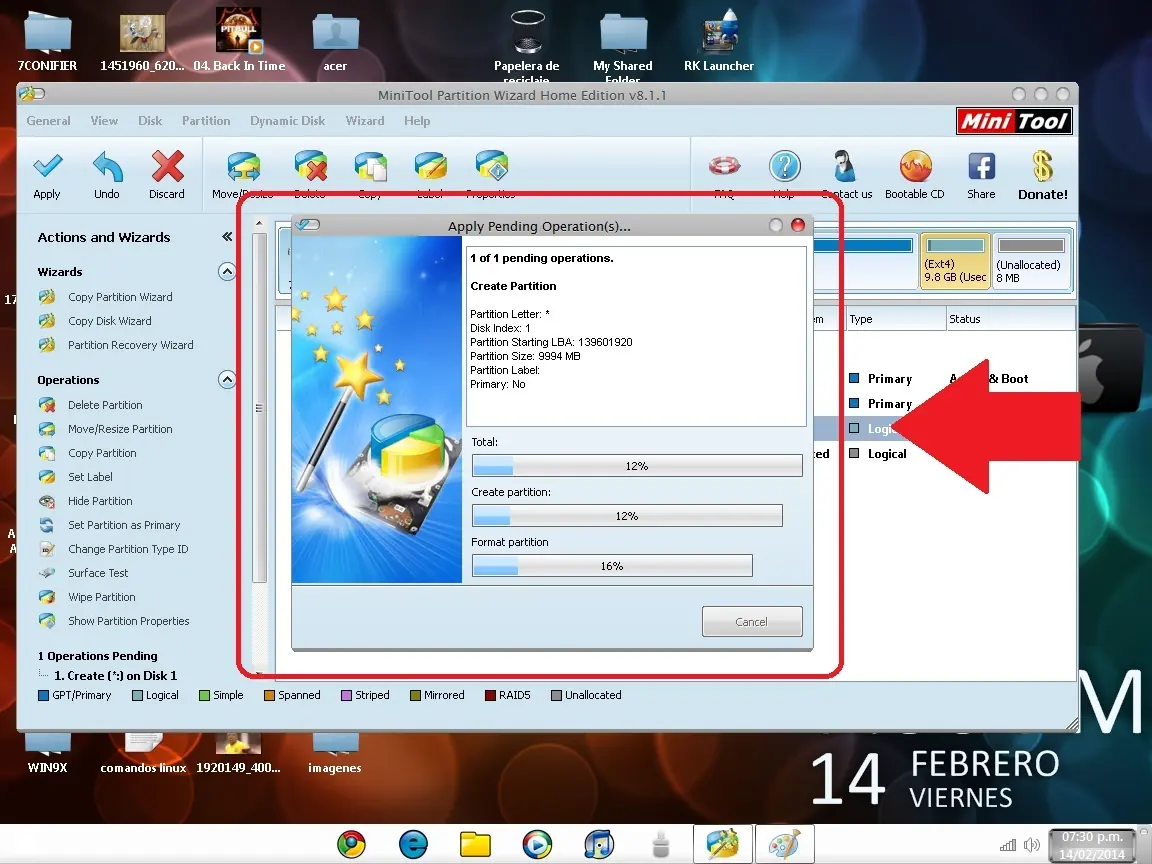Open the Contact us icon

coord(845,166)
